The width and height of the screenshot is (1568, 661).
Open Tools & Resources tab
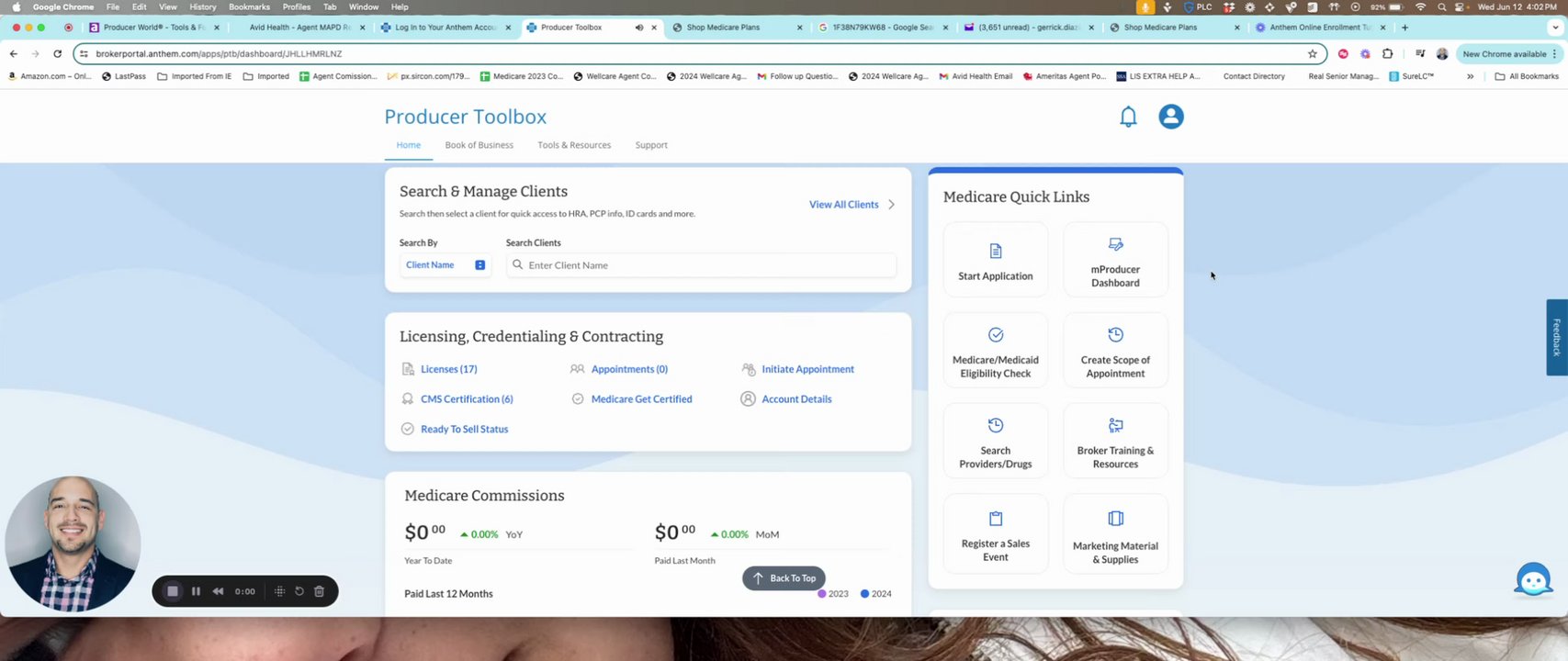point(574,145)
